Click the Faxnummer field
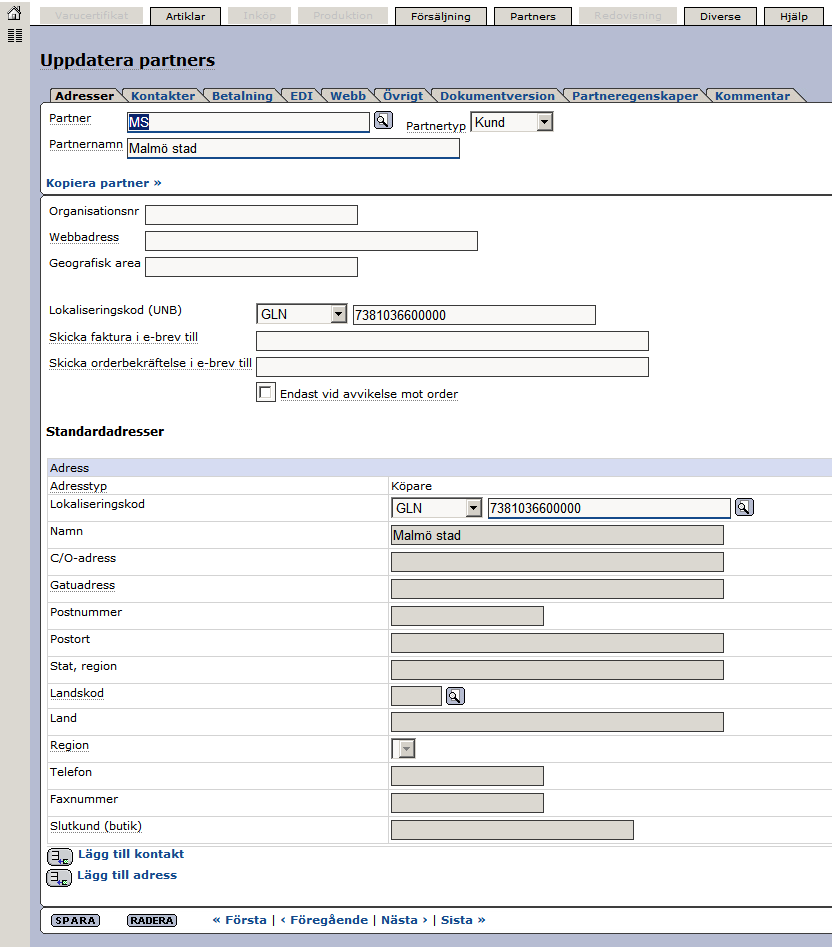 pyautogui.click(x=467, y=803)
